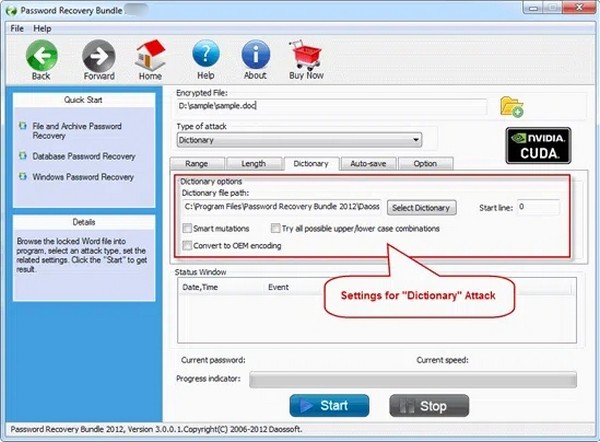This screenshot has width=600, height=442.
Task: Click icon beside File and Archive Password Recovery
Action: [23, 126]
